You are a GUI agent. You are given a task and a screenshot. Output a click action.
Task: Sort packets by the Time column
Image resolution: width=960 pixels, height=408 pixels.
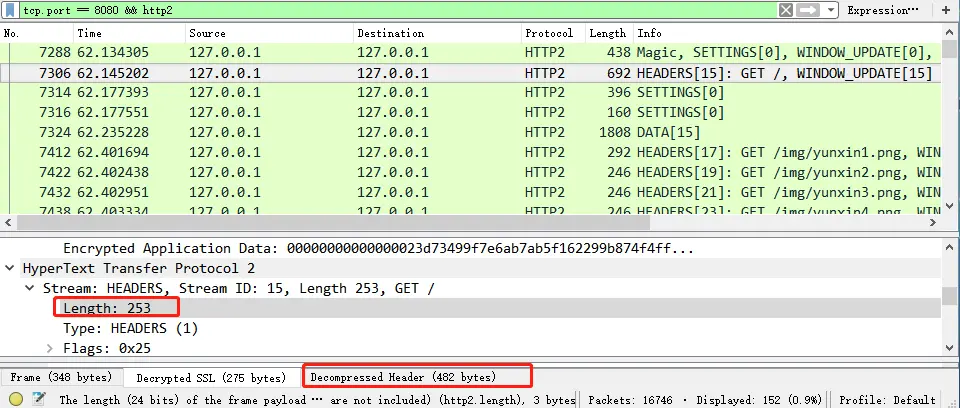(129, 34)
